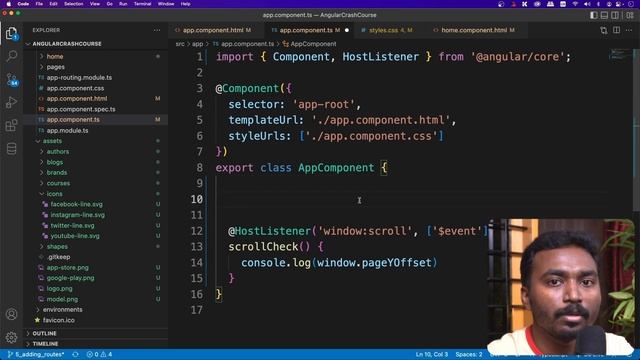Viewport: 640px width, 360px height.
Task: Open the Explorer view in activity bar
Action: 11,33
